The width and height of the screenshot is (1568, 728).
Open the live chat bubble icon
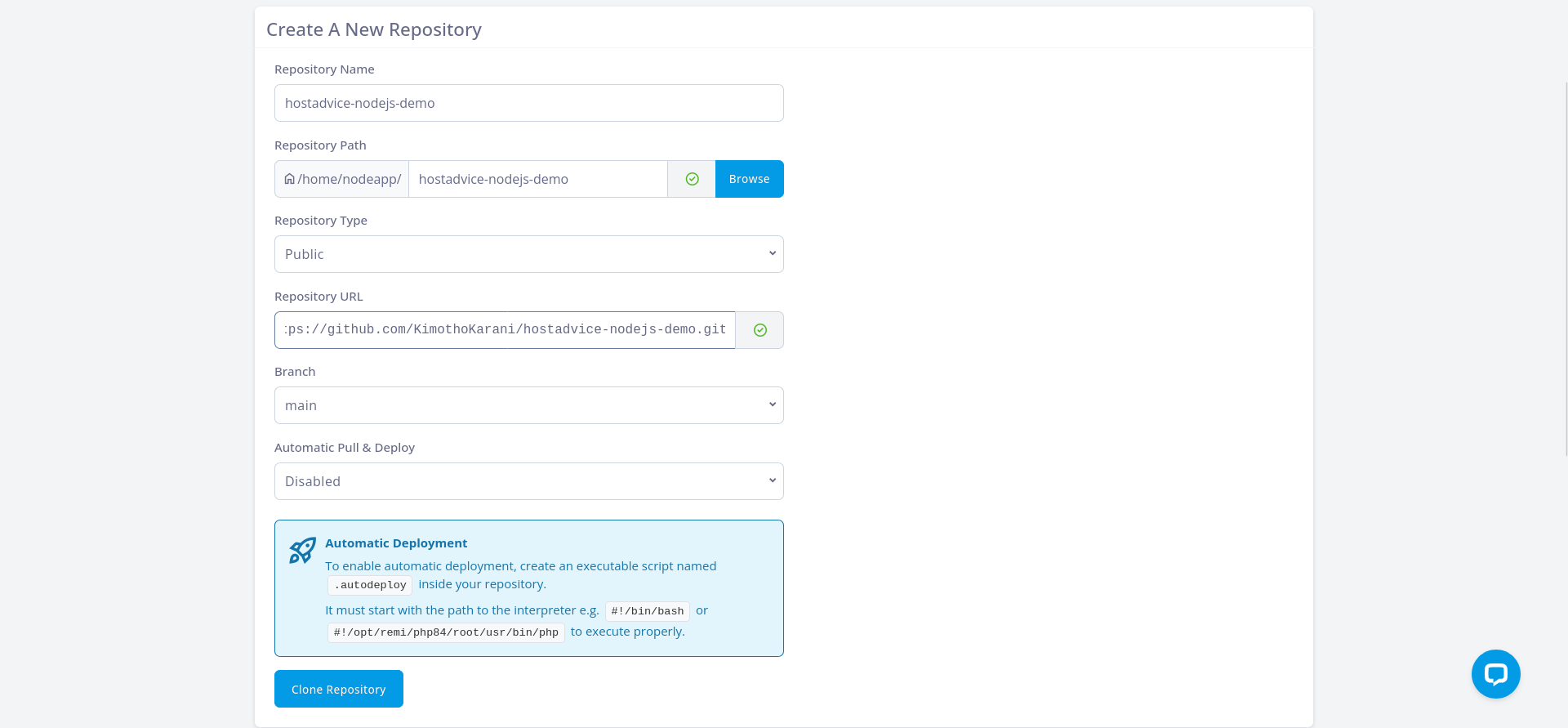1496,674
